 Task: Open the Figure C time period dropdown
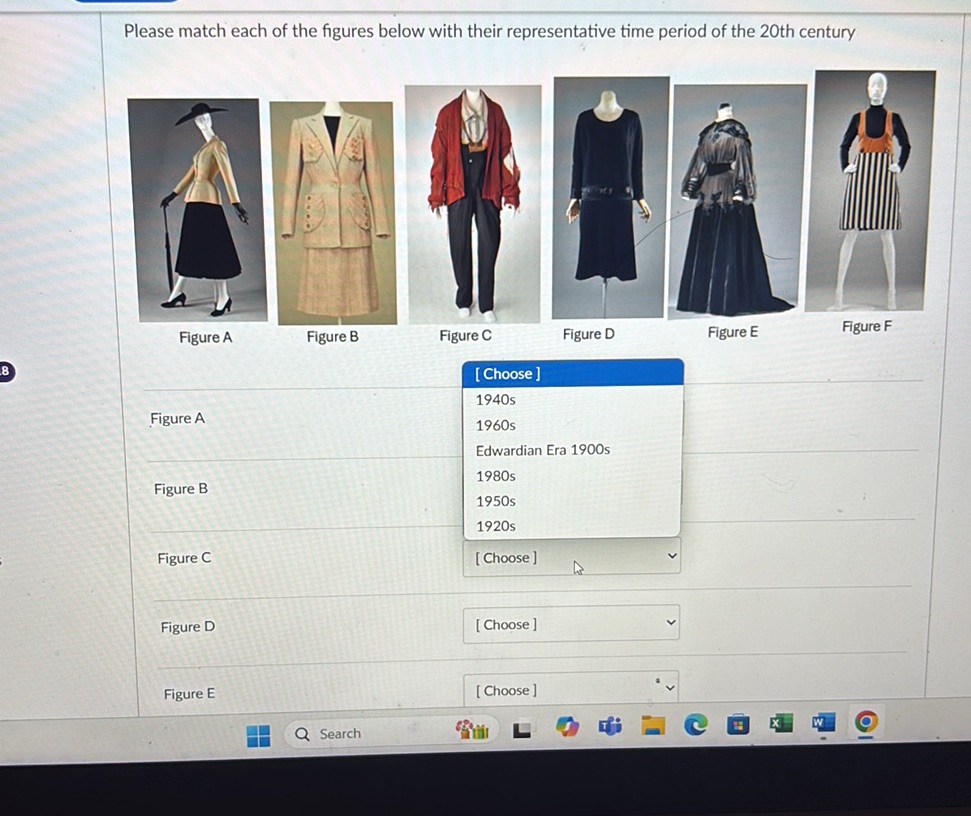pyautogui.click(x=571, y=557)
